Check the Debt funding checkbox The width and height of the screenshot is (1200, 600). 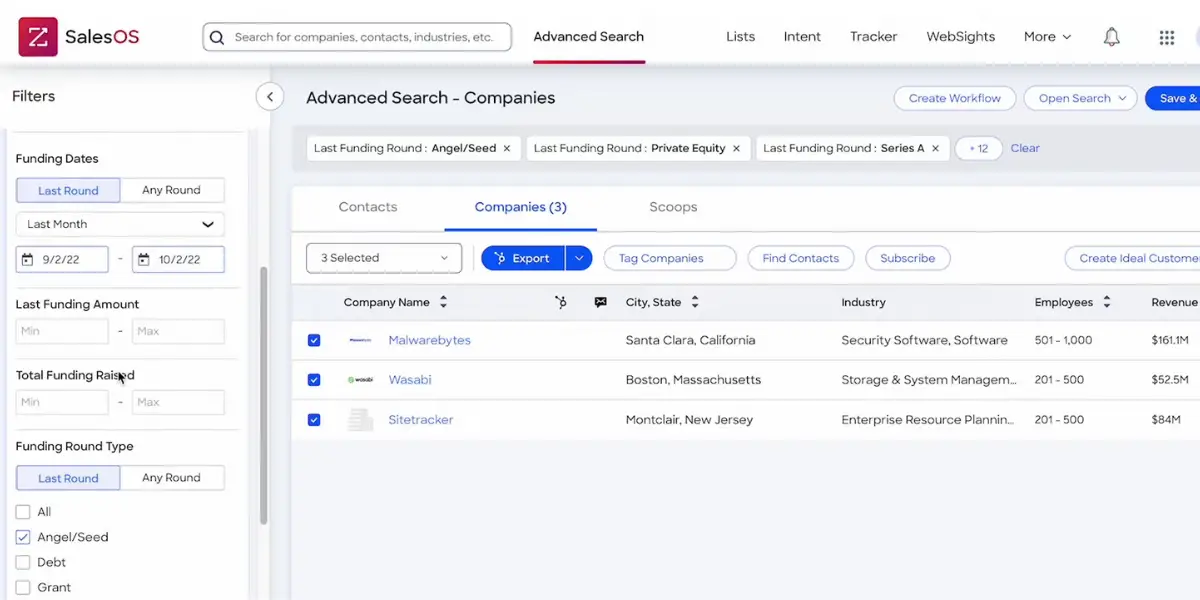pos(23,562)
